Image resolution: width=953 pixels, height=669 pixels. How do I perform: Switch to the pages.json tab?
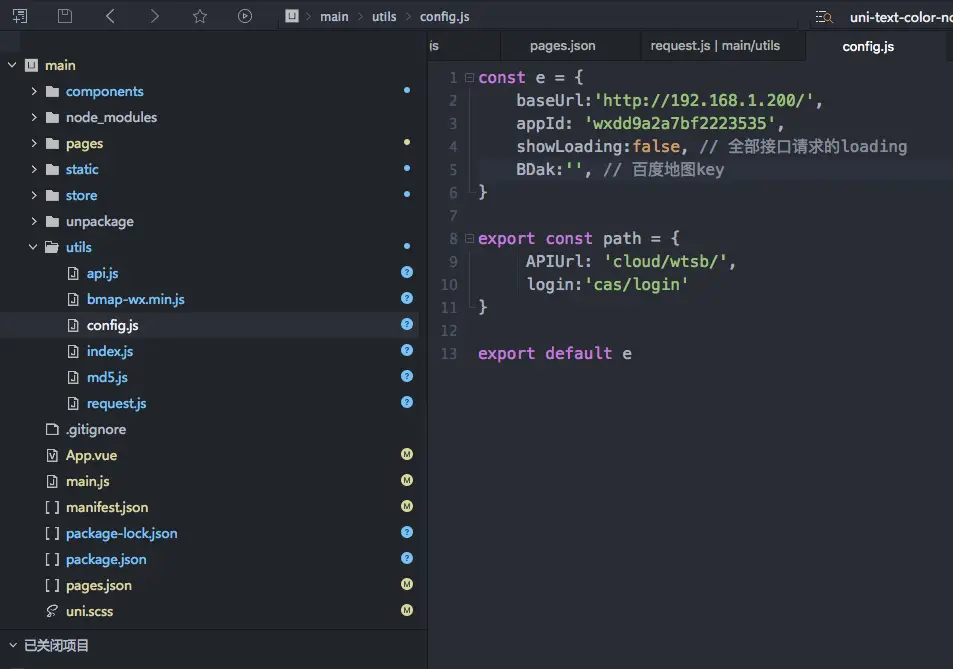[x=562, y=45]
